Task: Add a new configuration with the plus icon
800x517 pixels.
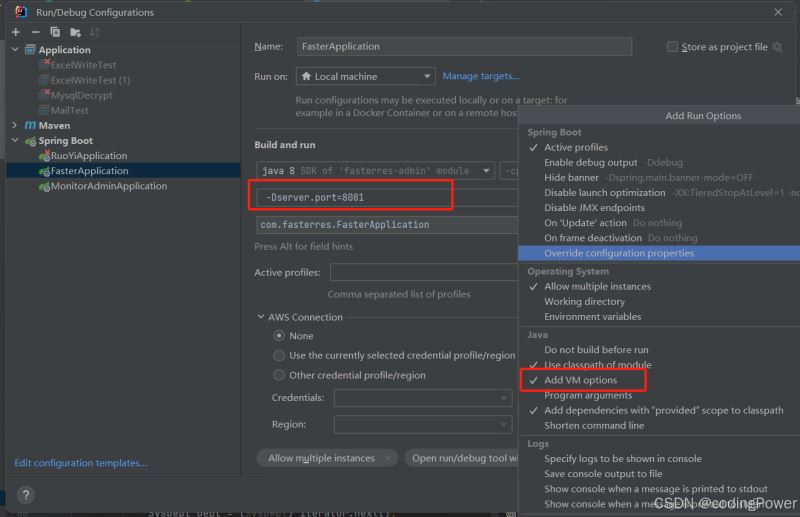Action: pyautogui.click(x=16, y=32)
